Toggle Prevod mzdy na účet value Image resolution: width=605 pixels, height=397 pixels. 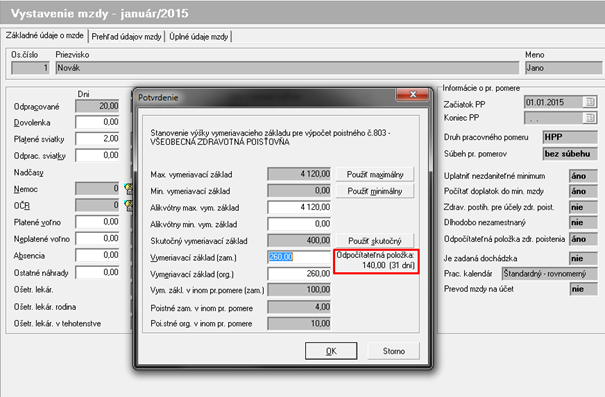(583, 289)
